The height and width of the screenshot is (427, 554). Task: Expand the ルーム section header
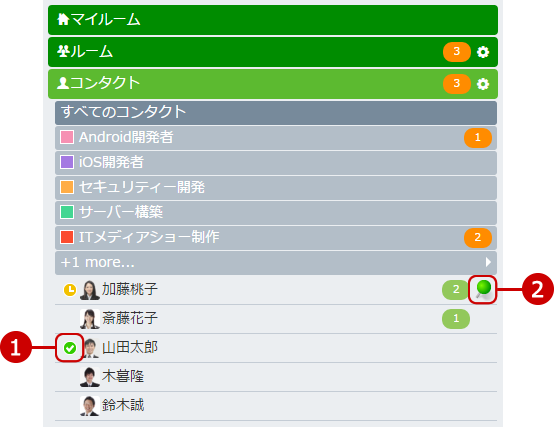pos(273,52)
